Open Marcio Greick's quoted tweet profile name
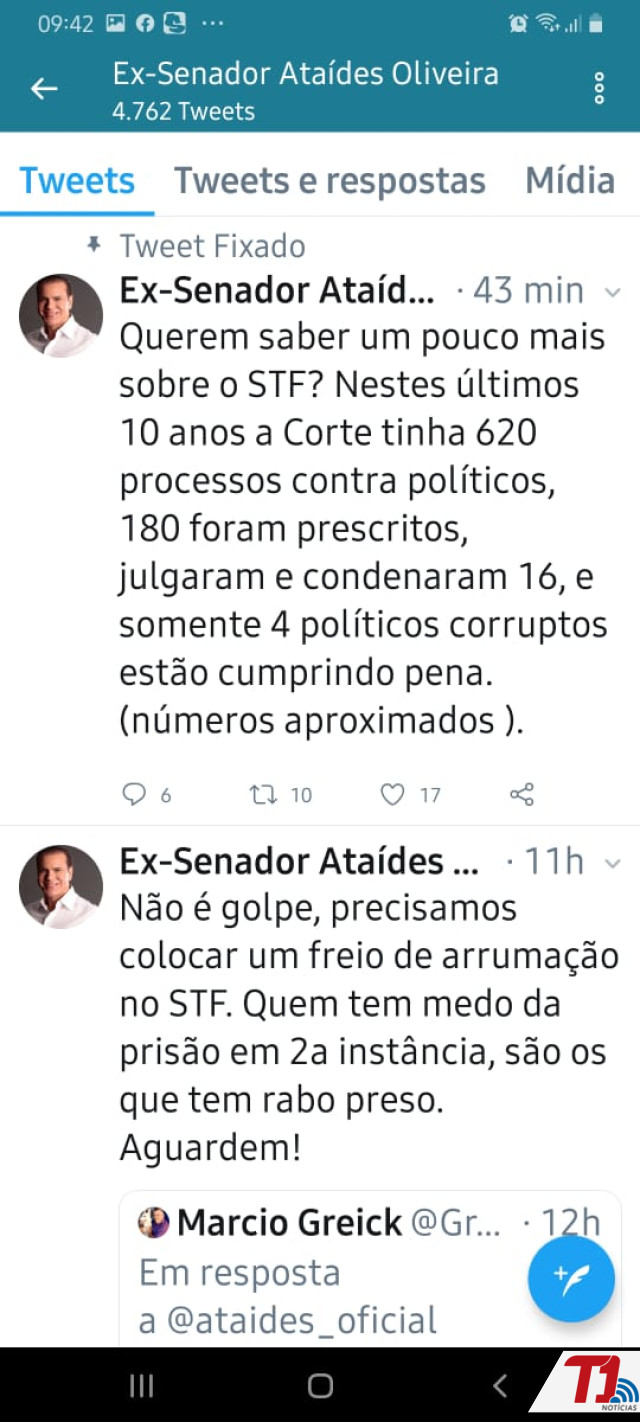The image size is (640, 1422). point(290,1222)
